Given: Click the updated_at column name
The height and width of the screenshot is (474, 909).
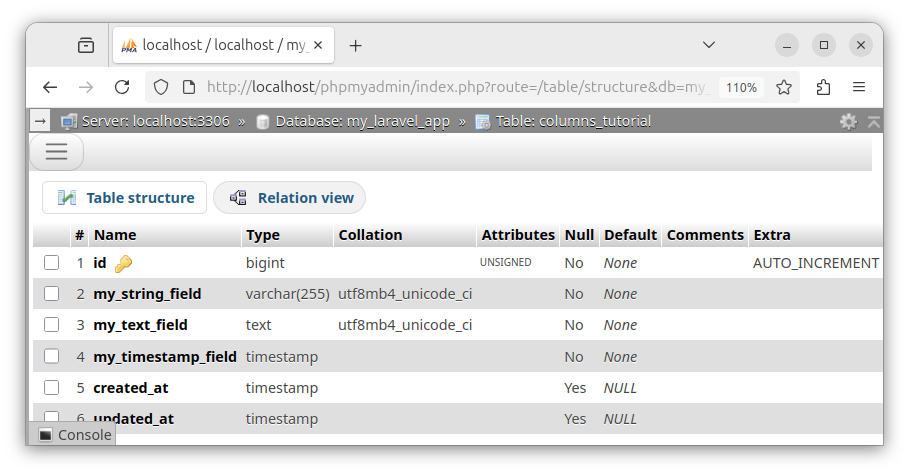Looking at the screenshot, I should [x=133, y=419].
